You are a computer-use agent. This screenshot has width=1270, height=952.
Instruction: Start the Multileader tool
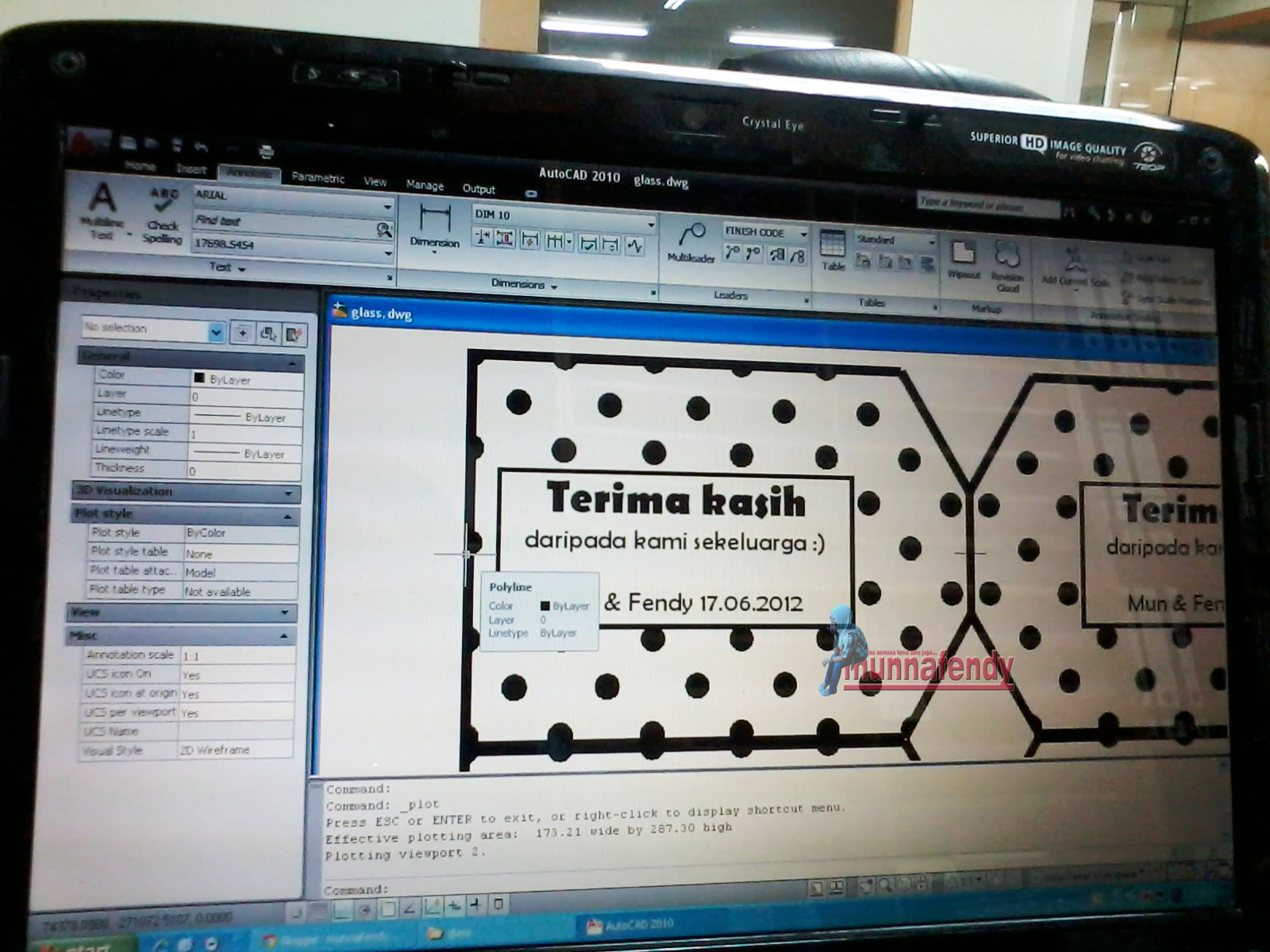[691, 241]
